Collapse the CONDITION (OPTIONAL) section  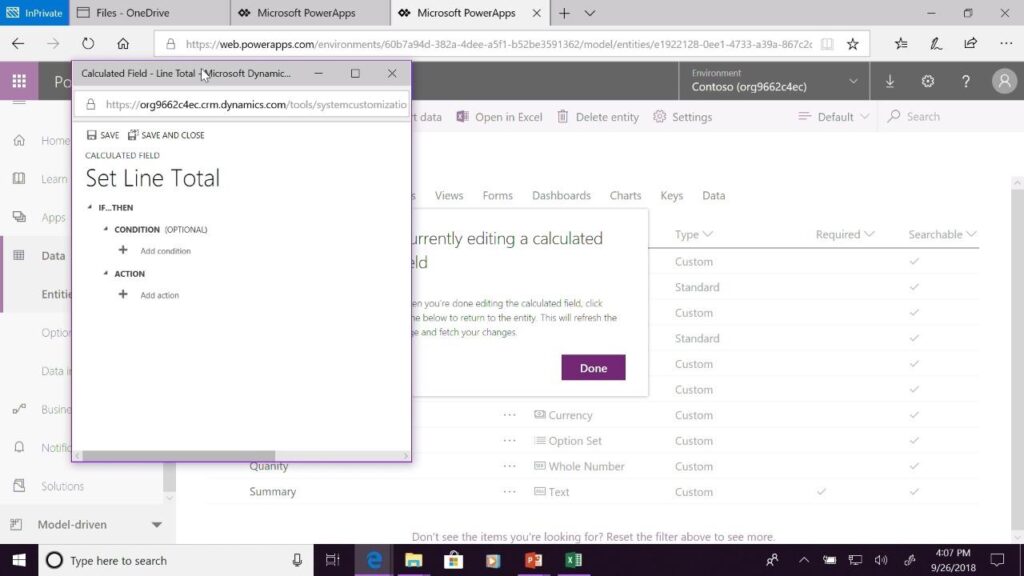[107, 229]
